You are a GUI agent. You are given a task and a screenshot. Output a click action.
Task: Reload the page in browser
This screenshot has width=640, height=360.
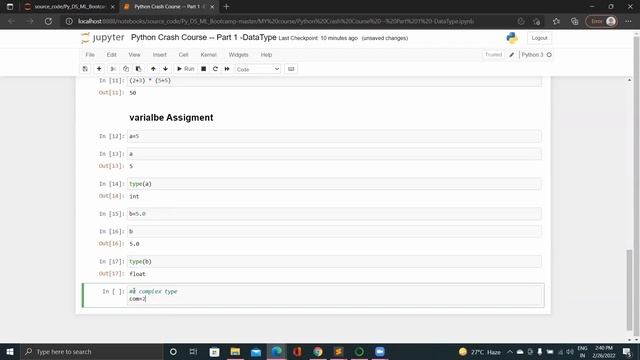point(48,21)
